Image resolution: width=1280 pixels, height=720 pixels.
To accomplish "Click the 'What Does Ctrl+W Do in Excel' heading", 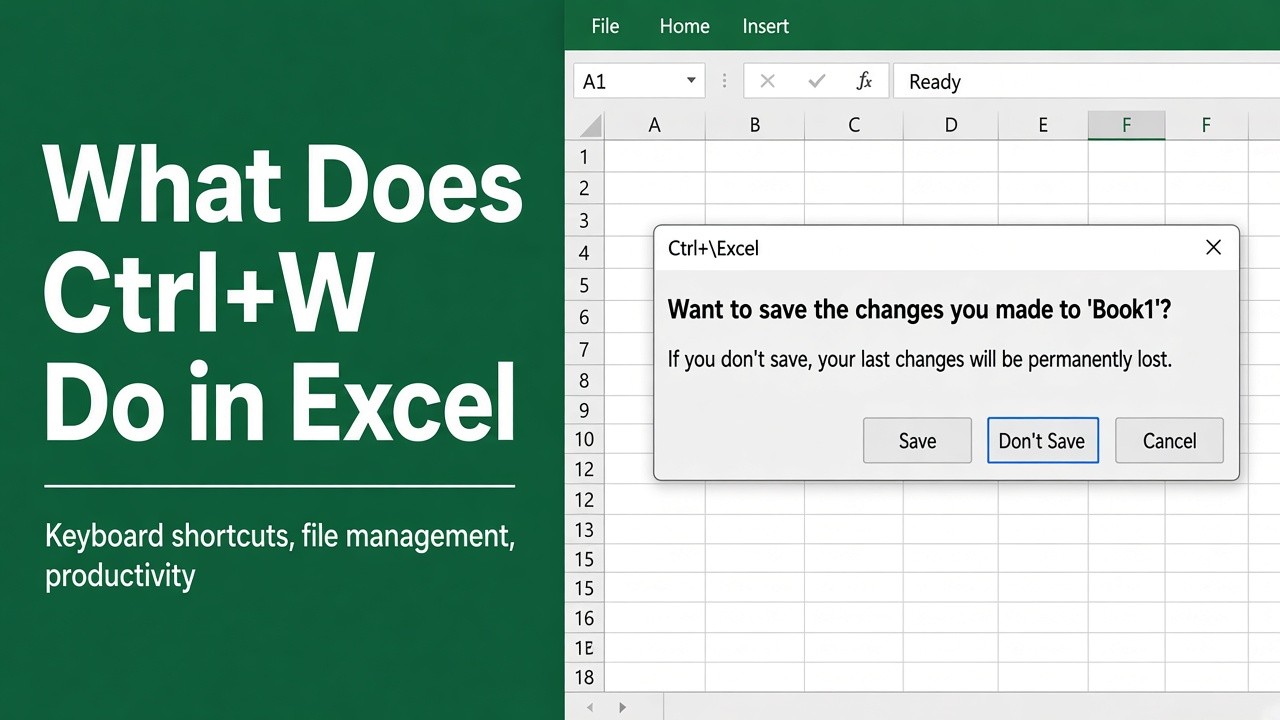I will 282,295.
